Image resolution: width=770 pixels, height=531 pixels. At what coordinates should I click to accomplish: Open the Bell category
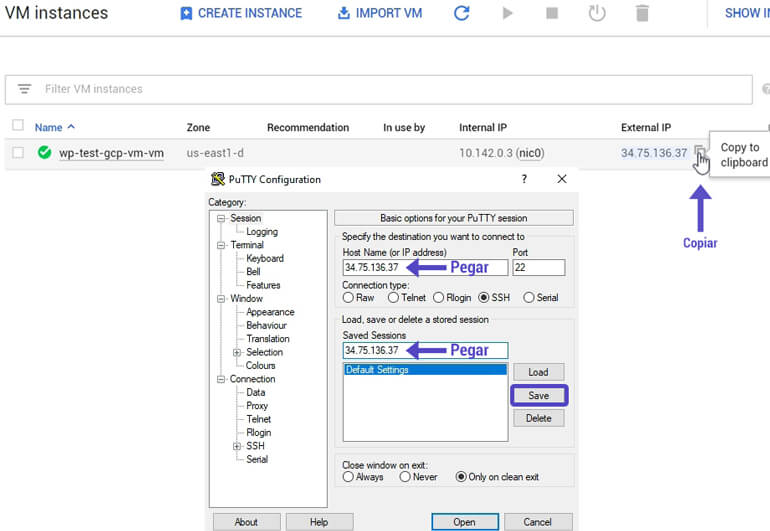[x=253, y=272]
